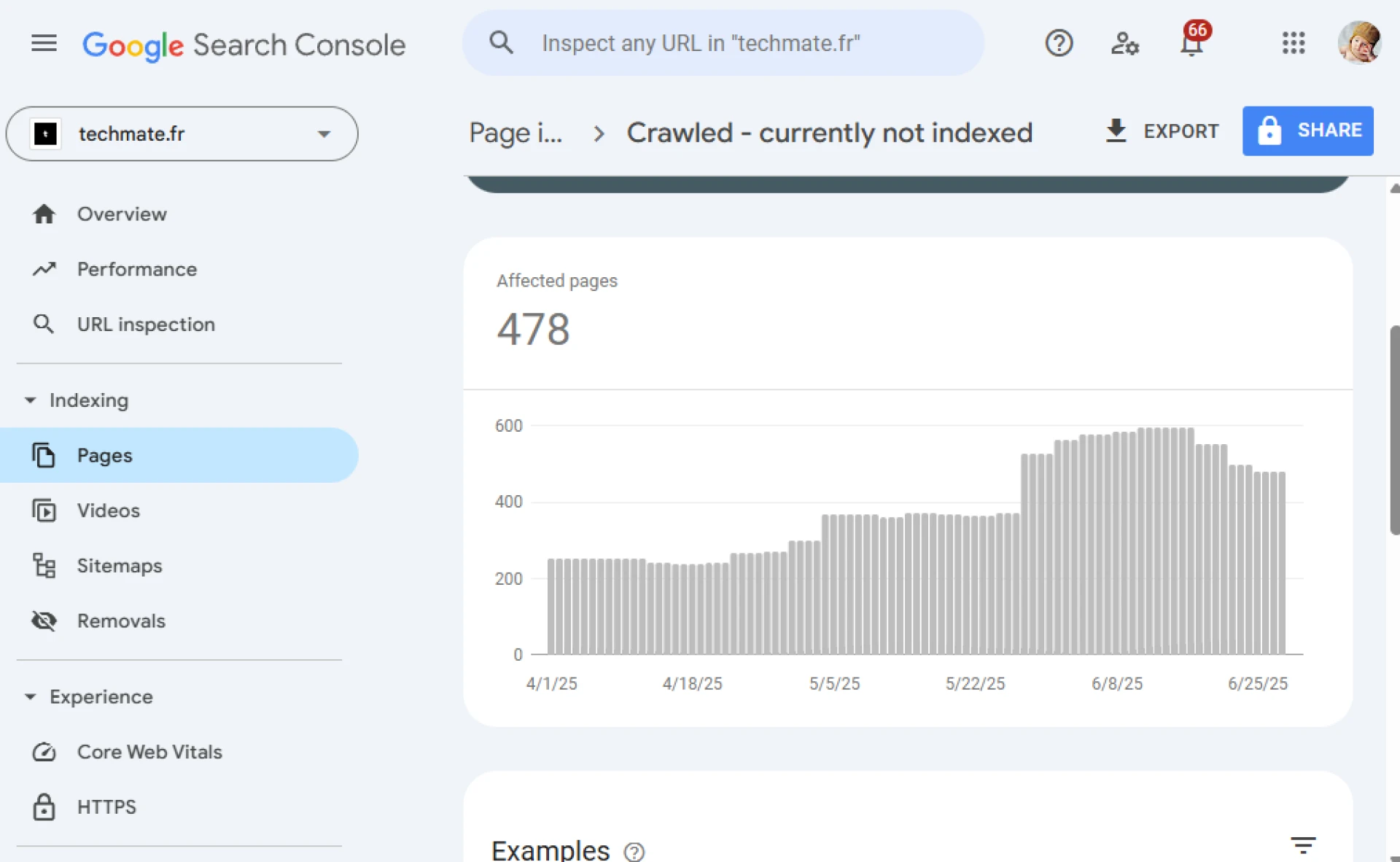This screenshot has width=1400, height=862.
Task: Open Sitemaps in the sidebar
Action: [x=120, y=566]
